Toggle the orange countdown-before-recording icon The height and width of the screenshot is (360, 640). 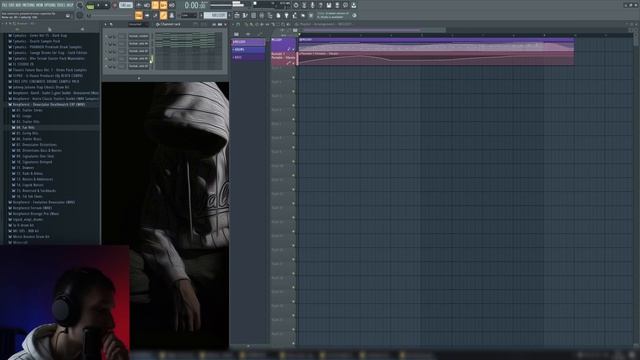(155, 5)
